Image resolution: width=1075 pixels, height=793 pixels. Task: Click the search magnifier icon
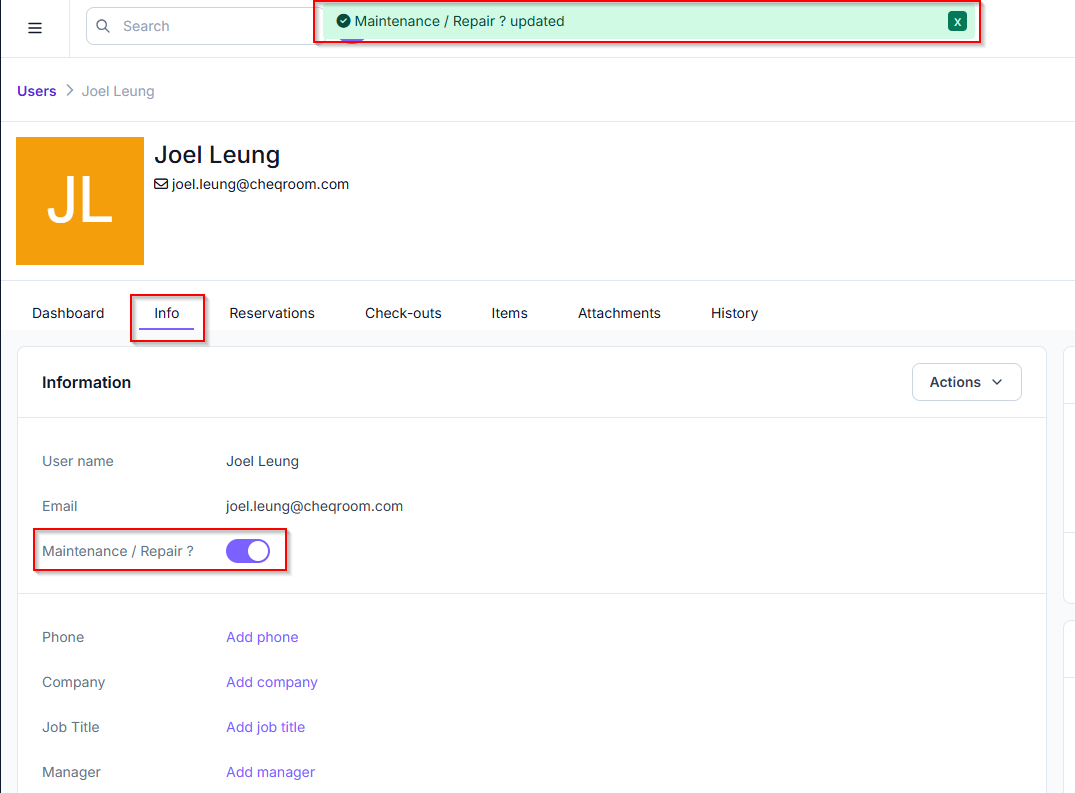(104, 26)
